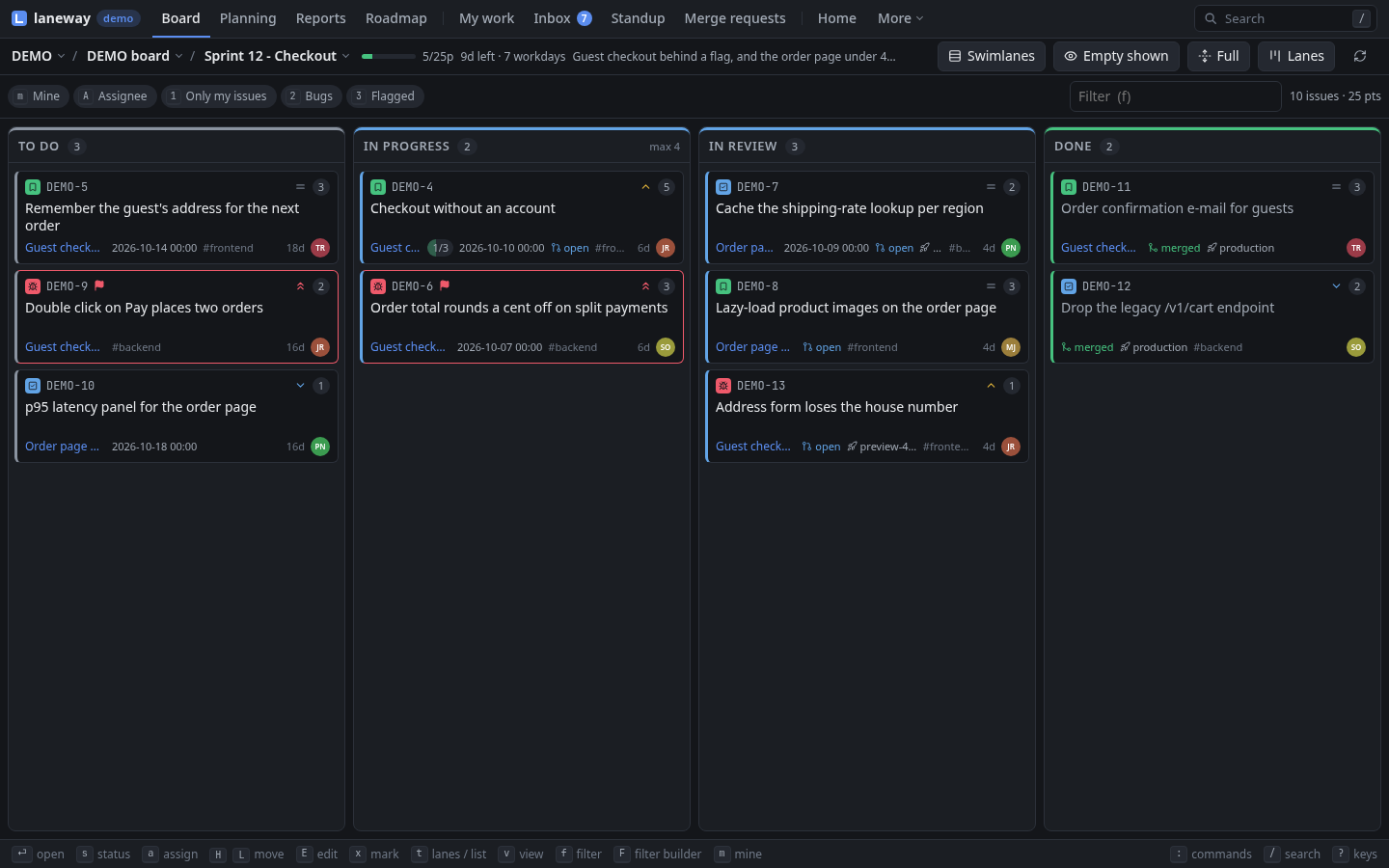This screenshot has width=1389, height=868.
Task: Go to the Roadmap tab
Action: (x=396, y=18)
